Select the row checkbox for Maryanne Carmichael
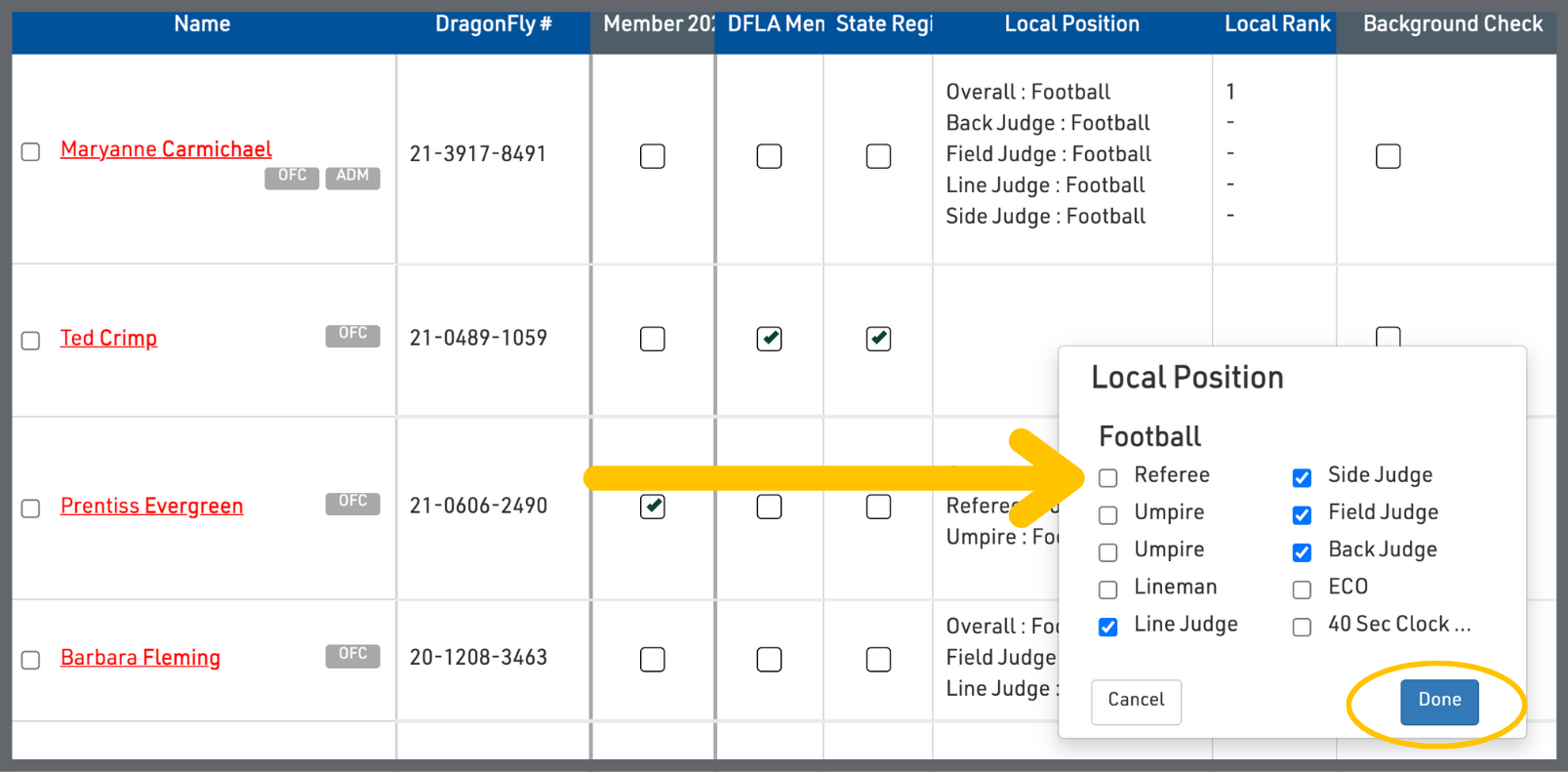The height and width of the screenshot is (773, 1568). click(x=31, y=152)
